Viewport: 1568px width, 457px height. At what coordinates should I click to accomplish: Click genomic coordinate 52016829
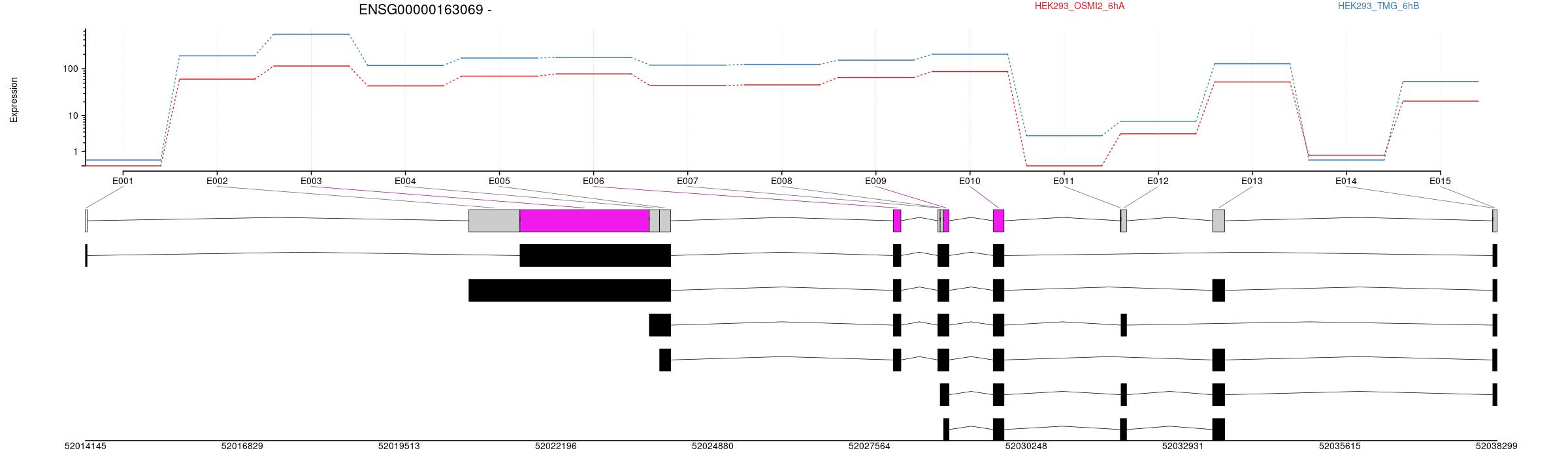242,447
